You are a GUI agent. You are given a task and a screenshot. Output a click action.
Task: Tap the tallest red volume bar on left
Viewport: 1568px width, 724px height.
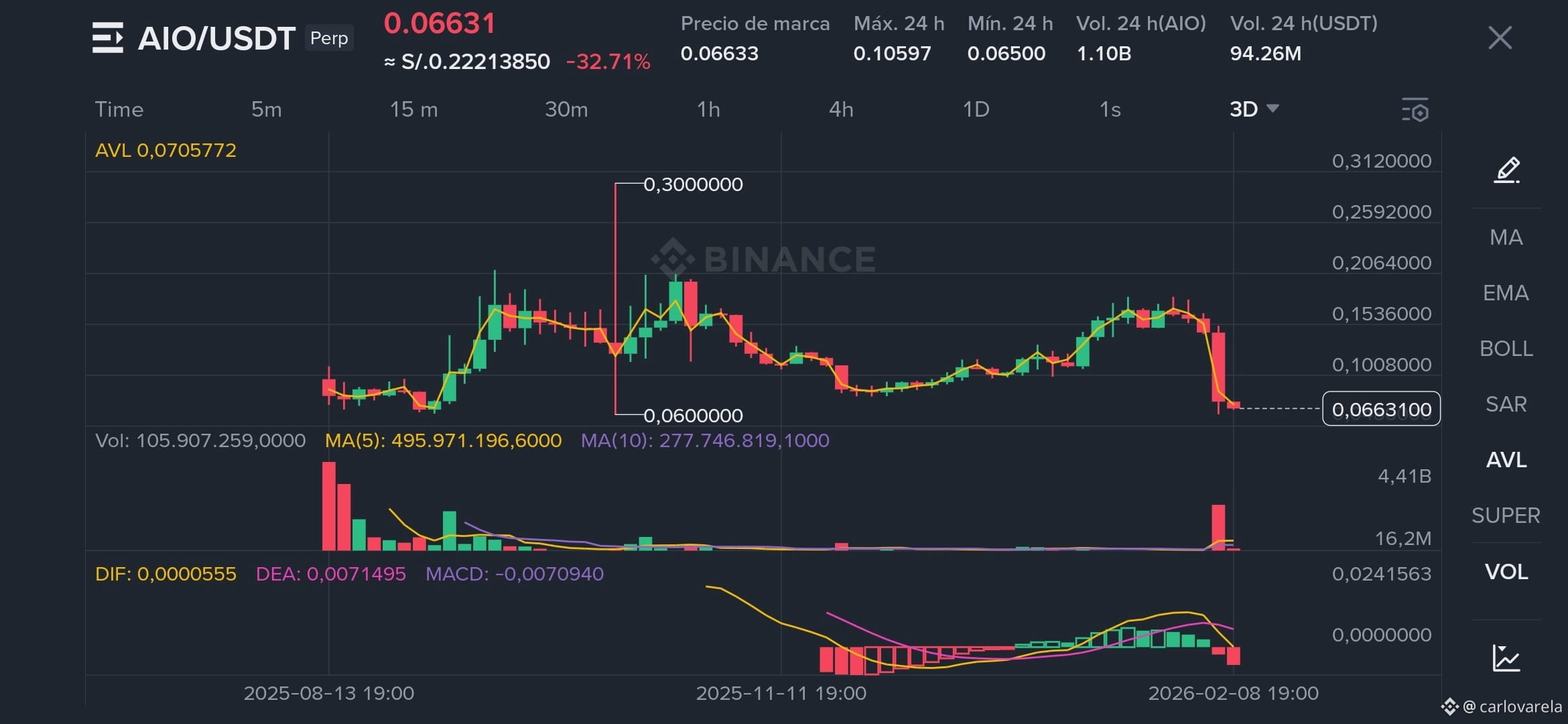(x=328, y=506)
